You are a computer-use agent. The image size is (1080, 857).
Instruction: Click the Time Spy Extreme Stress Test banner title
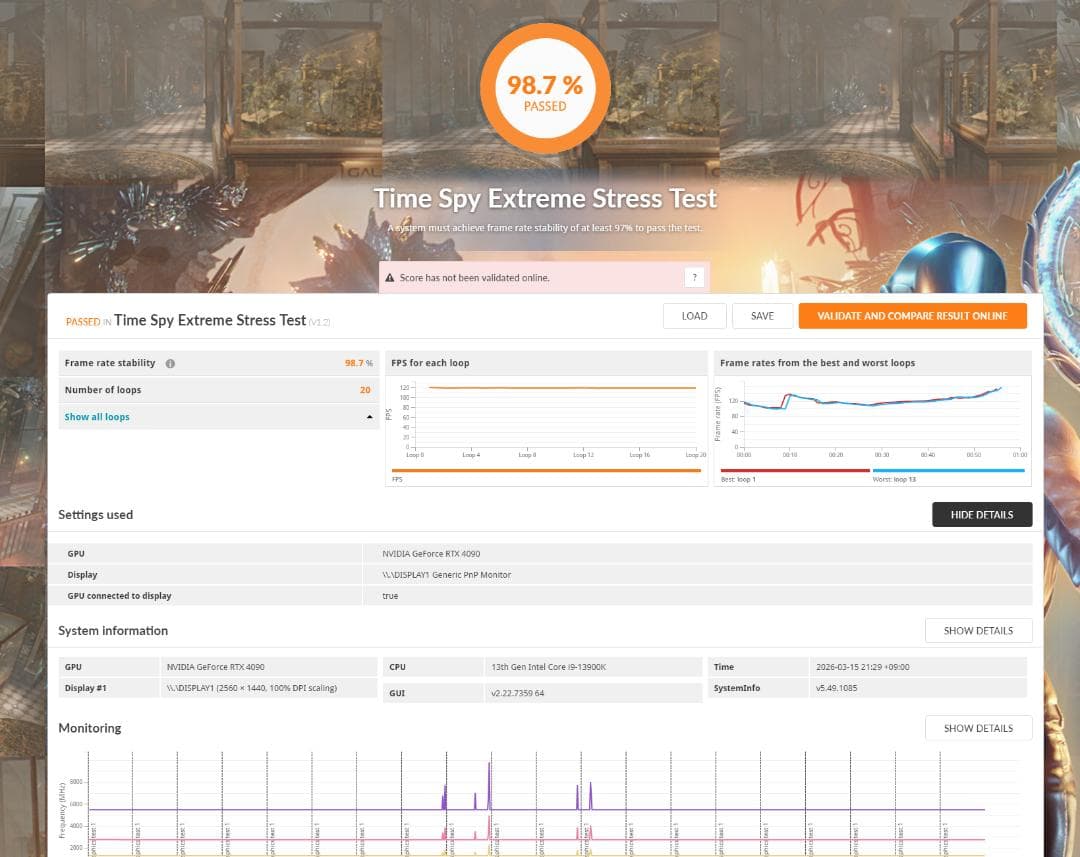[545, 198]
